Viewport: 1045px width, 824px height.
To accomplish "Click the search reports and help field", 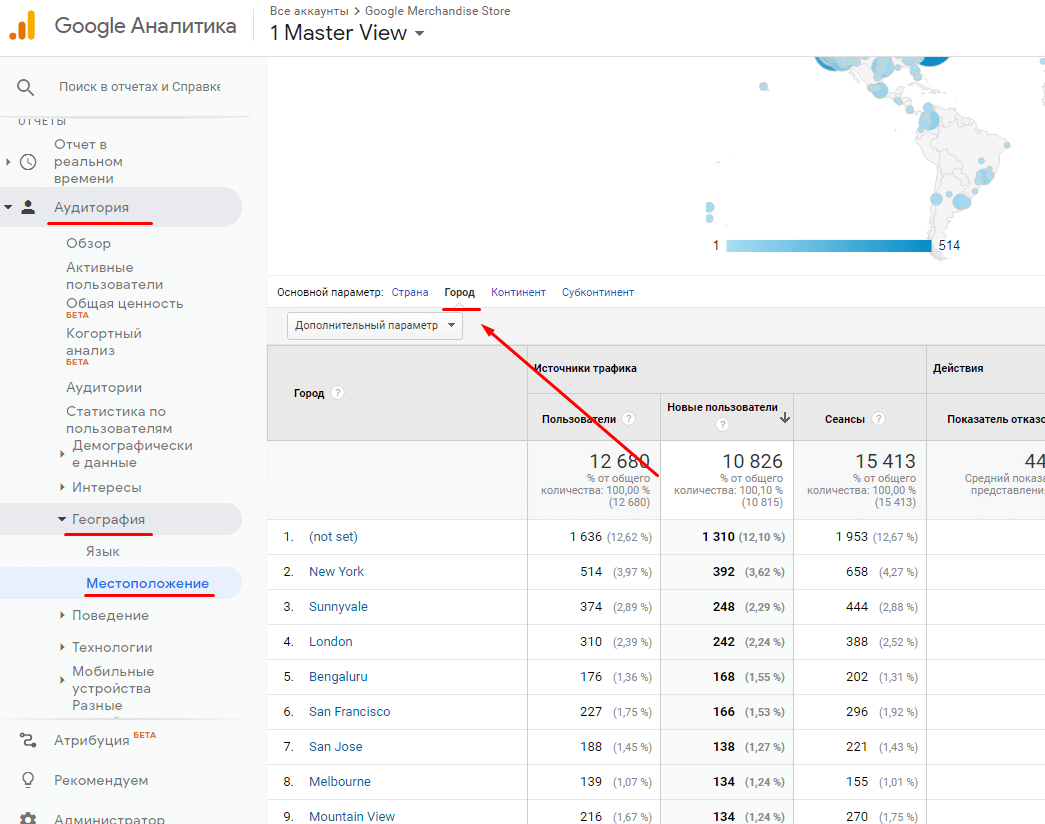I will pos(139,87).
